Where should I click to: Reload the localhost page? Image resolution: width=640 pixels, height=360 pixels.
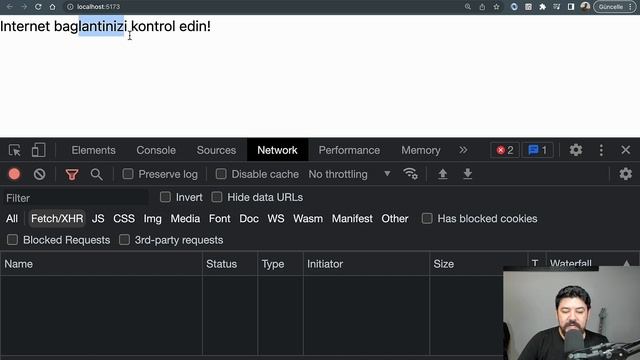pyautogui.click(x=38, y=7)
